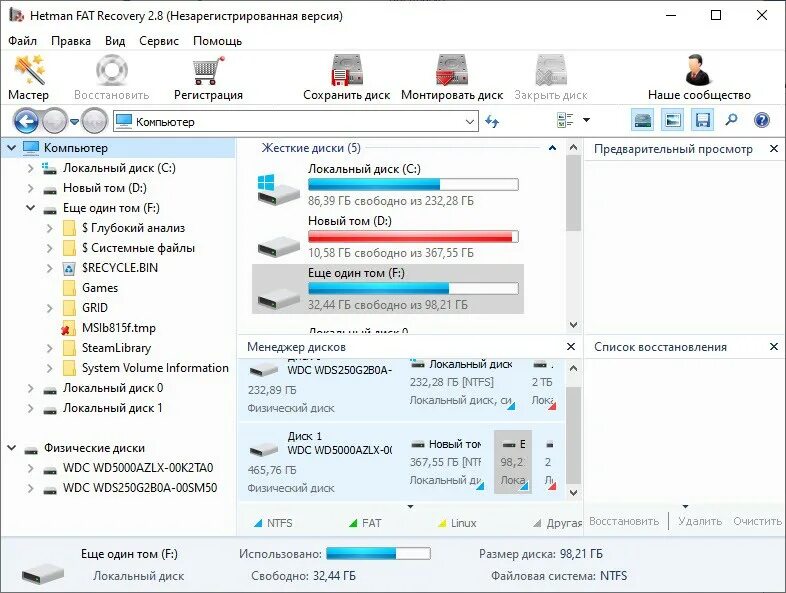The height and width of the screenshot is (593, 786).
Task: Select the $ Глубокий анализ folder
Action: click(133, 228)
